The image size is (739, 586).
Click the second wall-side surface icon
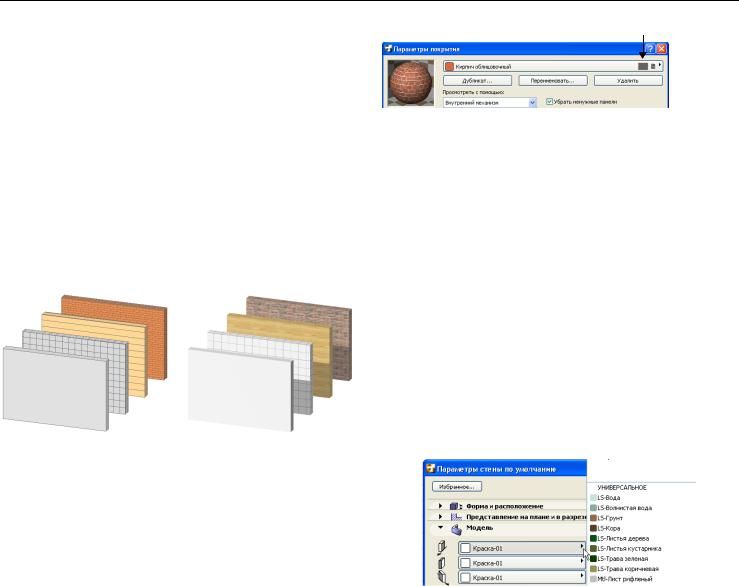coord(442,563)
